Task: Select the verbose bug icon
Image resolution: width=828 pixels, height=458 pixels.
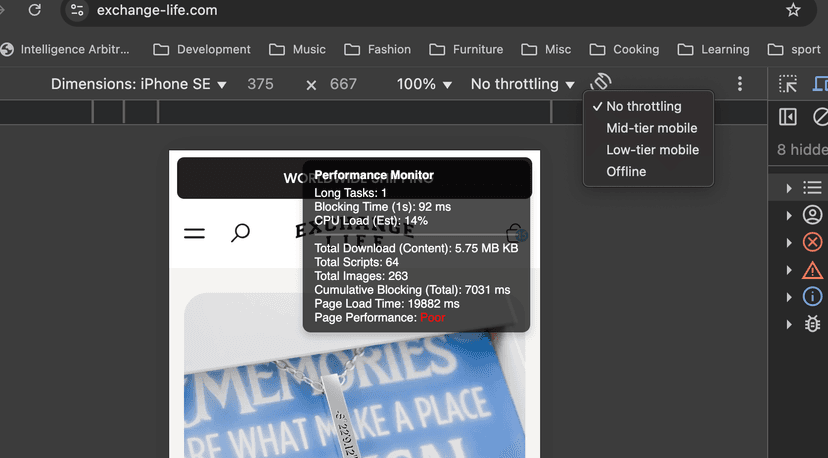Action: [x=812, y=324]
